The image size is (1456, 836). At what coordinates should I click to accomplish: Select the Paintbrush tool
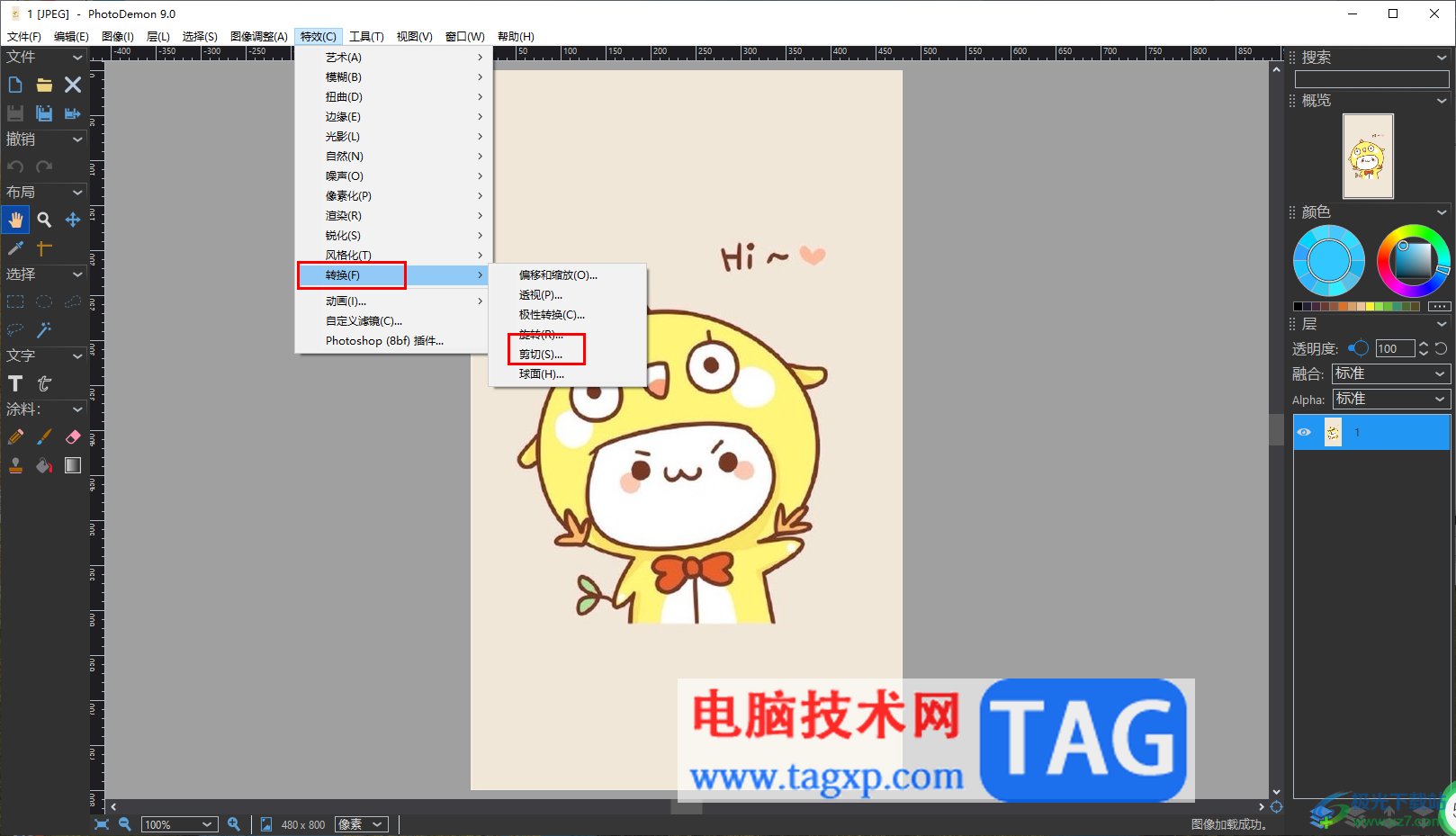click(x=44, y=436)
